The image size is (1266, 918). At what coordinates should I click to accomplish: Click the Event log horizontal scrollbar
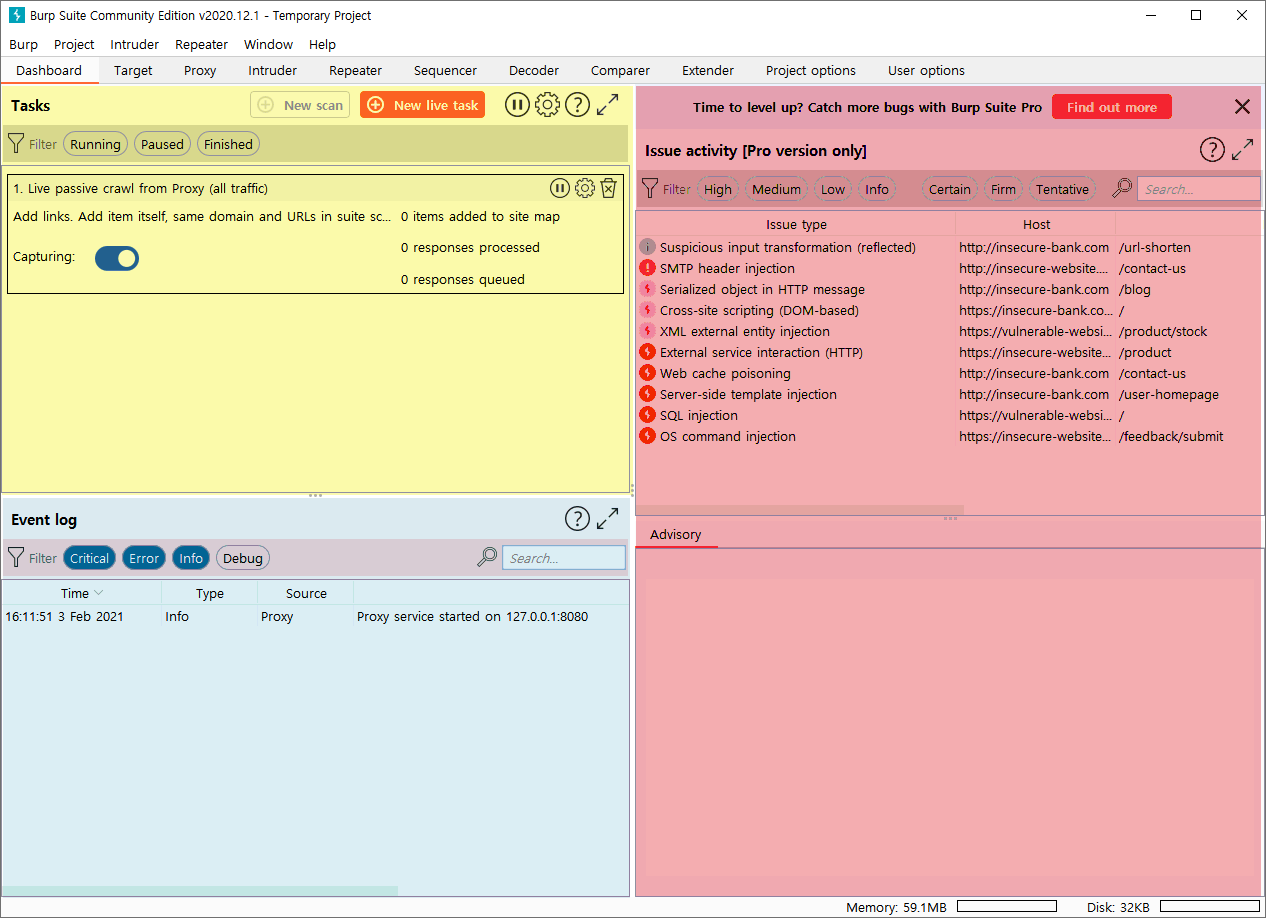[200, 890]
